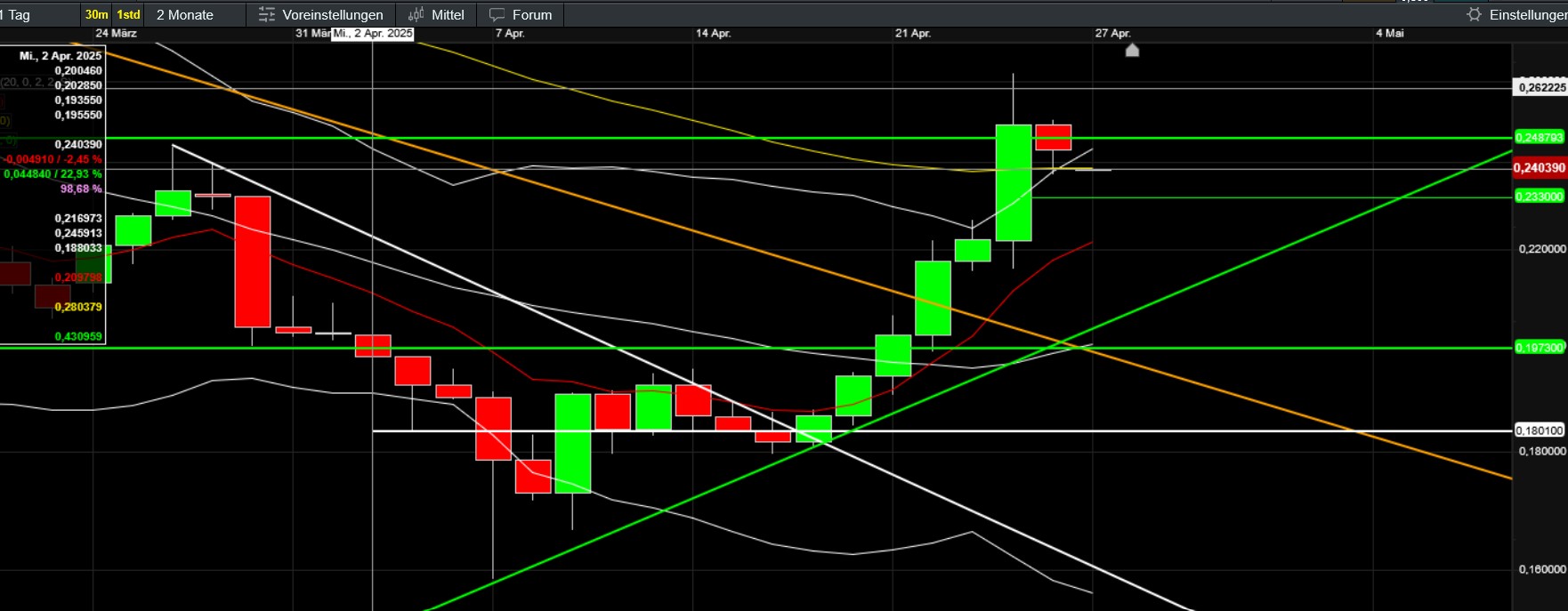
Task: Click the white 0,180100 price label
Action: pos(1540,430)
